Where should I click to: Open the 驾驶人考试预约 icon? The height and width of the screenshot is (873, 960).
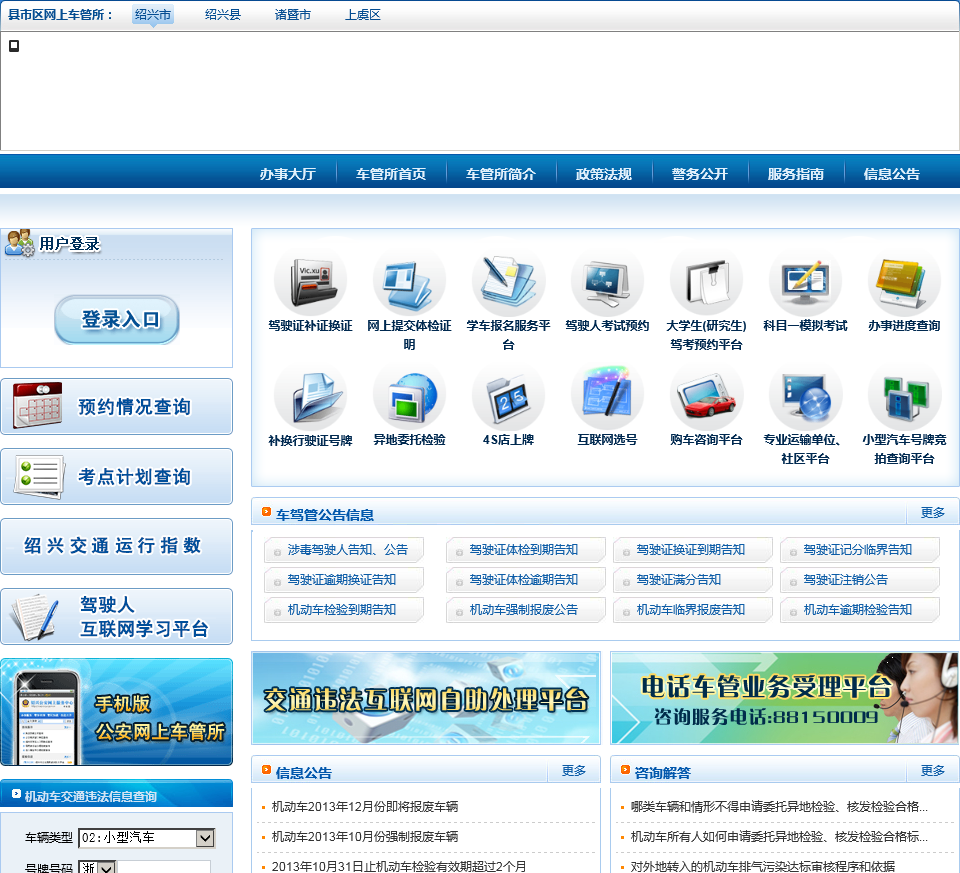[x=607, y=282]
